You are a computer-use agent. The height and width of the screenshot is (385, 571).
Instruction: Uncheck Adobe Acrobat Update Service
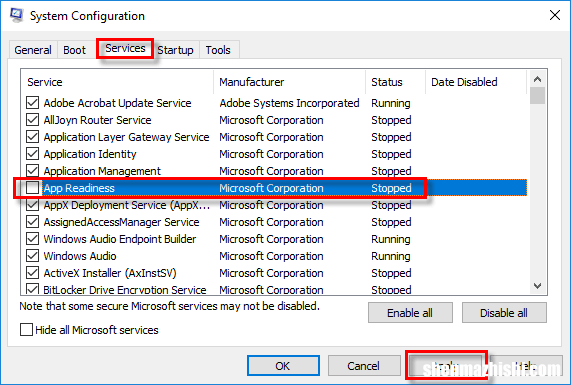click(32, 103)
